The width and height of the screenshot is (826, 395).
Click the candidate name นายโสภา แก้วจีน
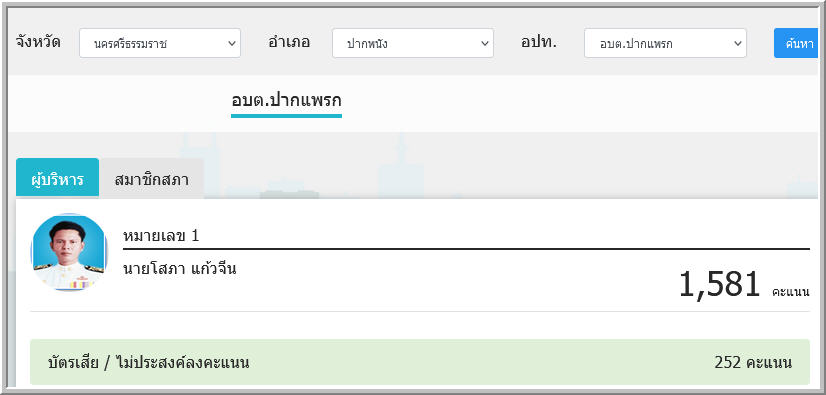(x=180, y=269)
